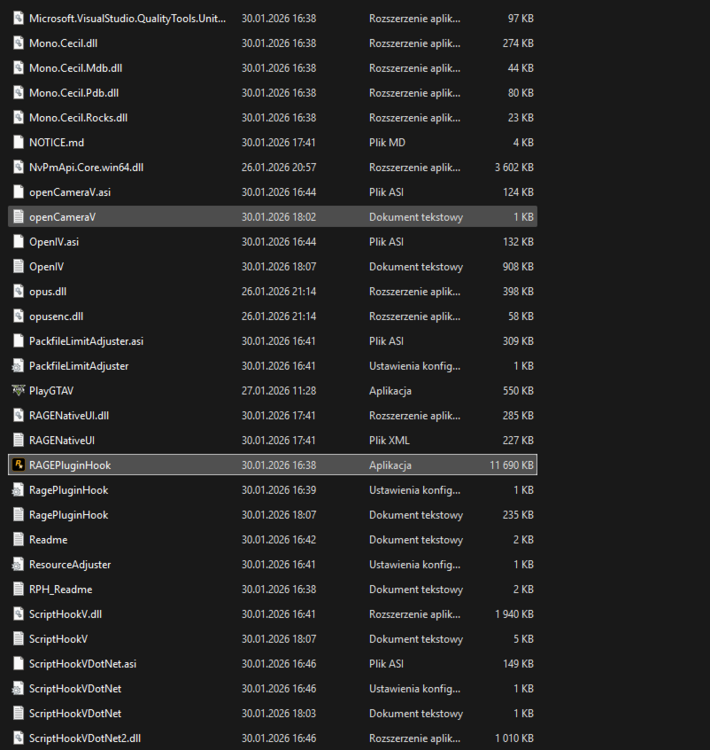Viewport: 710px width, 750px height.
Task: Click the size cell '227 KB'
Action: click(x=518, y=440)
